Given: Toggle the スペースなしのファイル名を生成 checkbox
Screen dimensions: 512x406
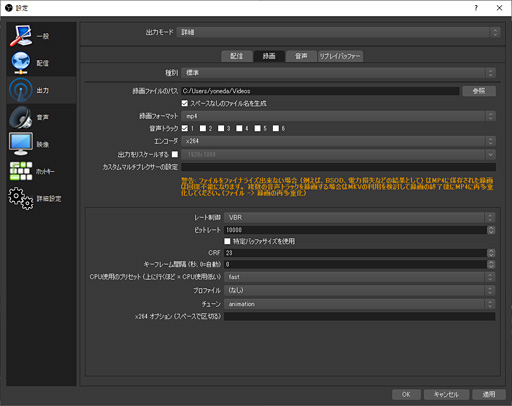Looking at the screenshot, I should [185, 103].
